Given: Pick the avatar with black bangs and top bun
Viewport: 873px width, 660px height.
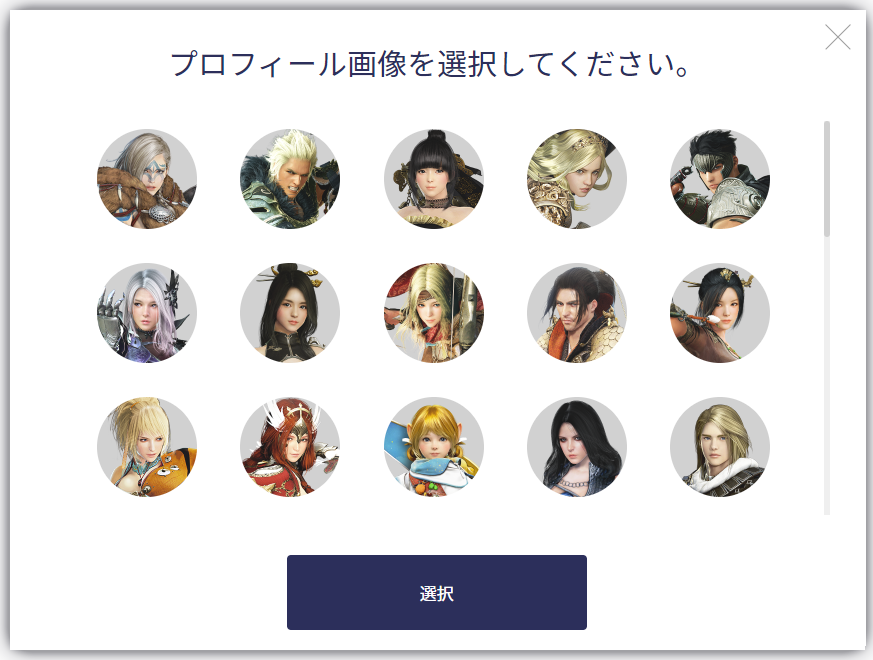Looking at the screenshot, I should [x=434, y=179].
